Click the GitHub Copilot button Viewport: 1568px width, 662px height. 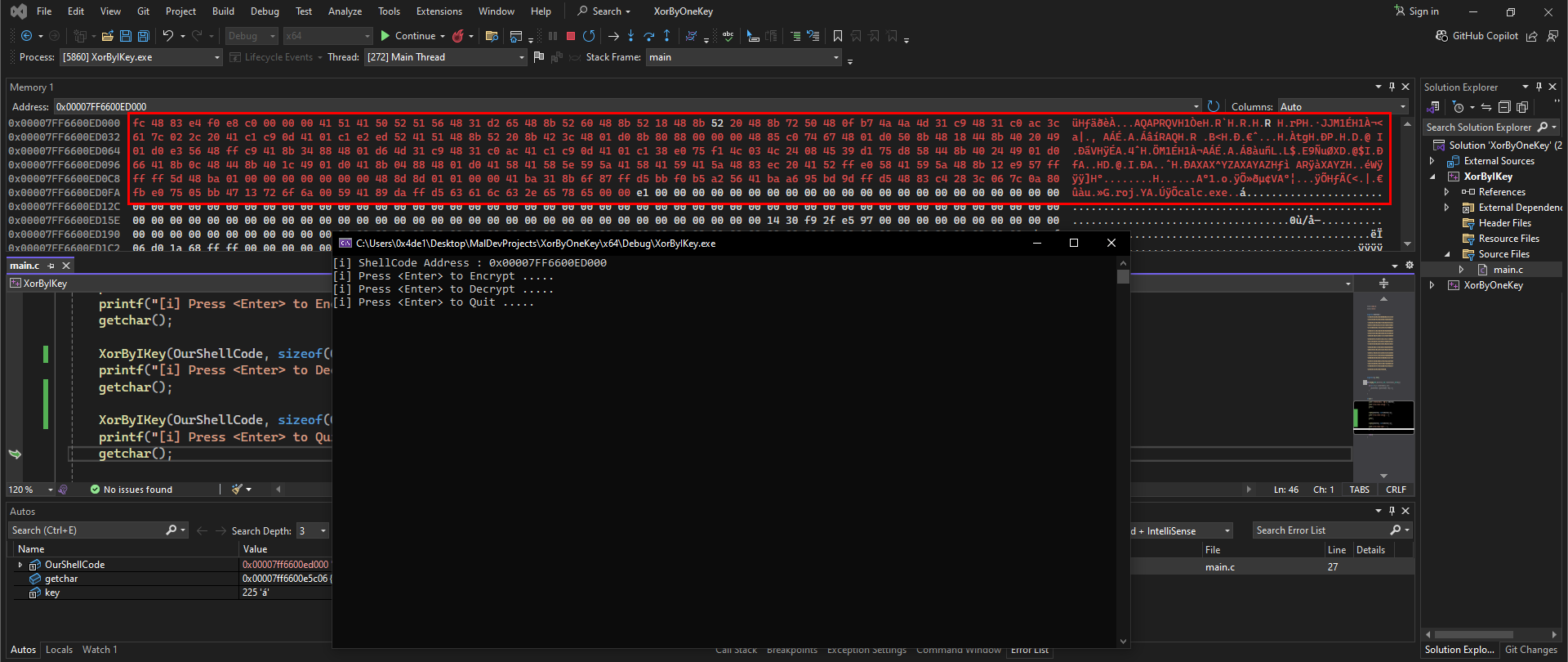click(x=1477, y=36)
